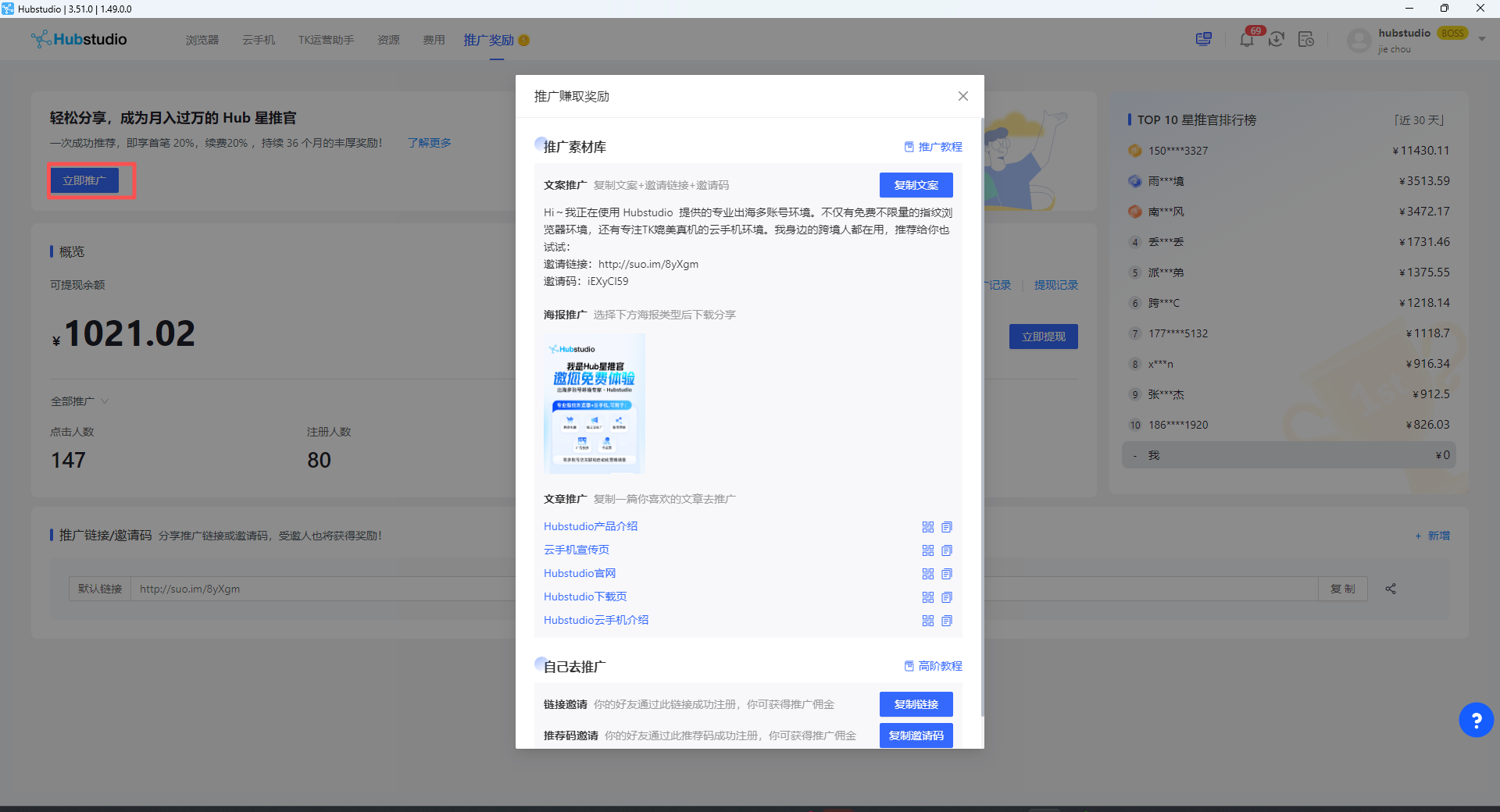The image size is (1500, 812).
Task: Show QR code for 云手机宣传页
Action: click(x=928, y=550)
